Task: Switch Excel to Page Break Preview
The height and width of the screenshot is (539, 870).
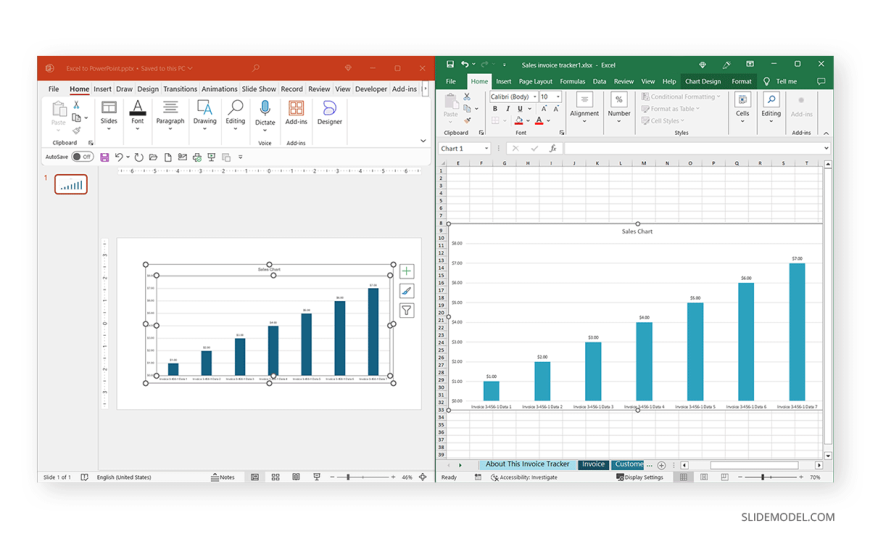Action: click(x=725, y=477)
